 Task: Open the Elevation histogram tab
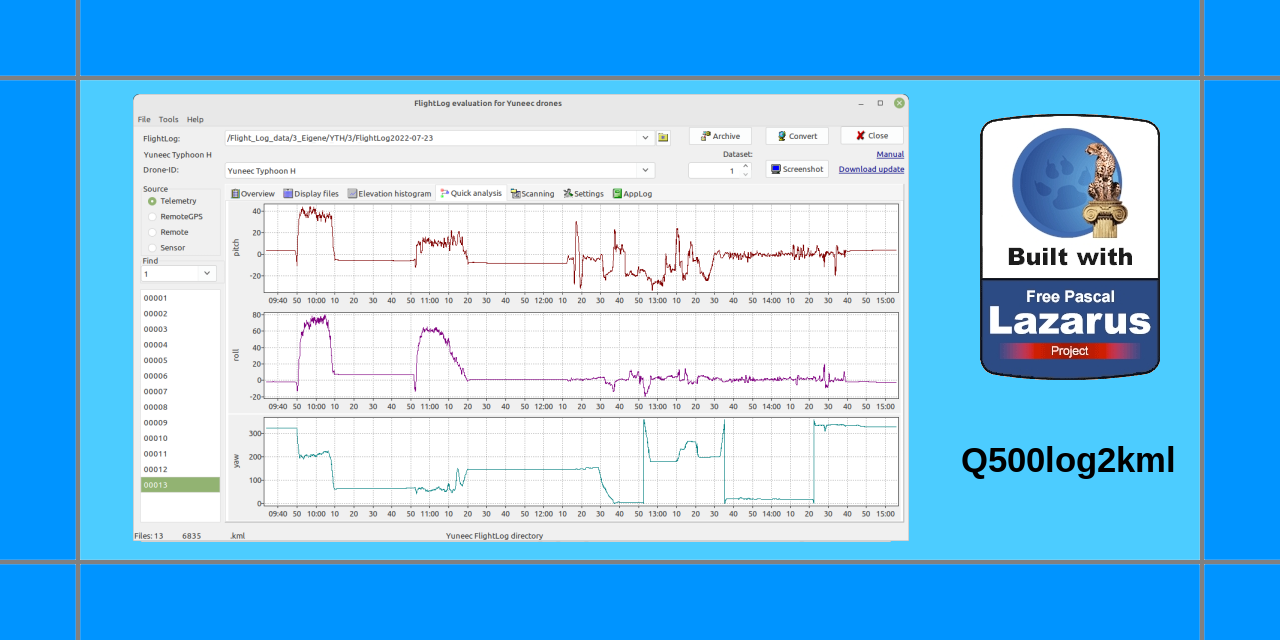389,194
